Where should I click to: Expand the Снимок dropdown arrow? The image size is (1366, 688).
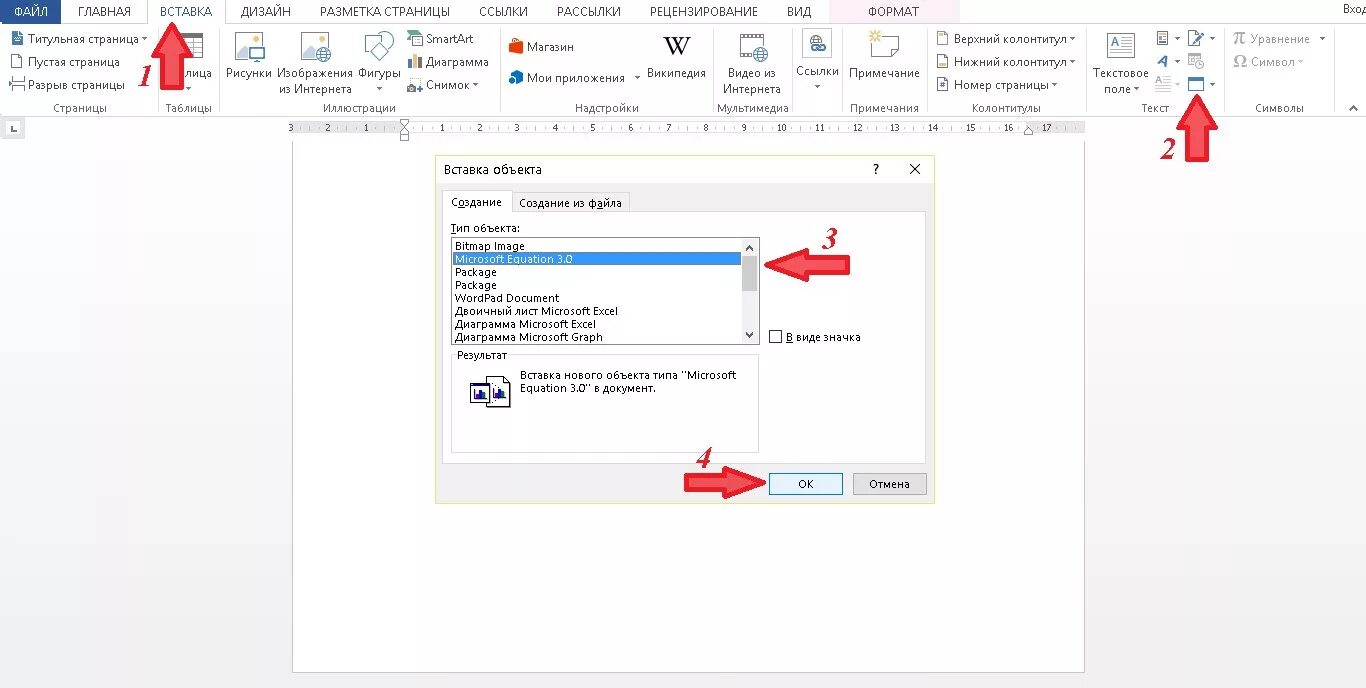(476, 85)
